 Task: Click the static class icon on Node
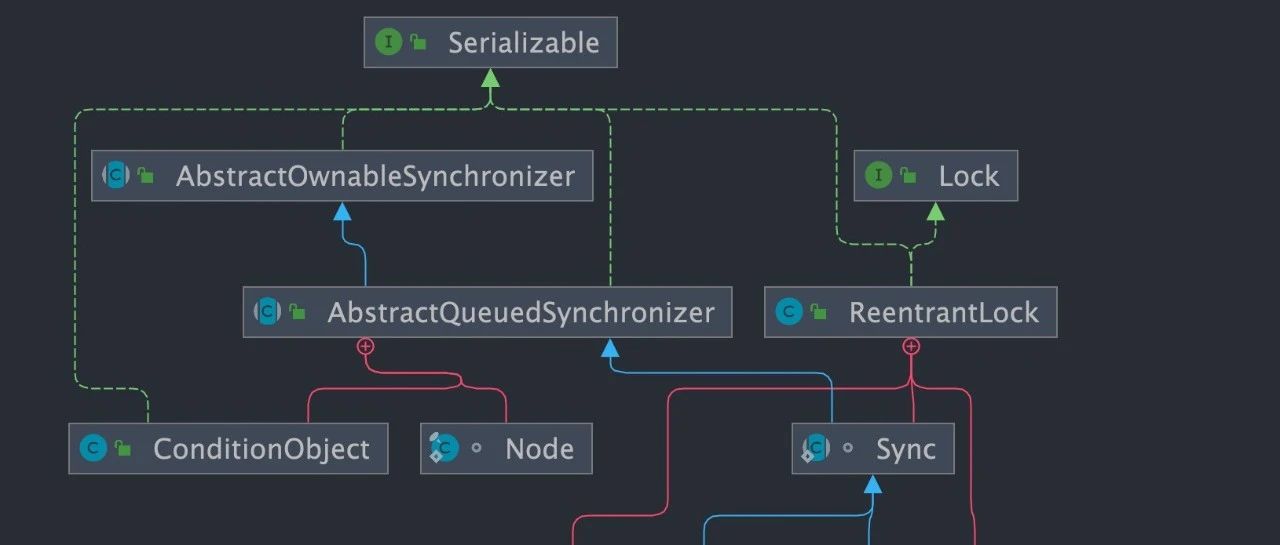(x=444, y=448)
